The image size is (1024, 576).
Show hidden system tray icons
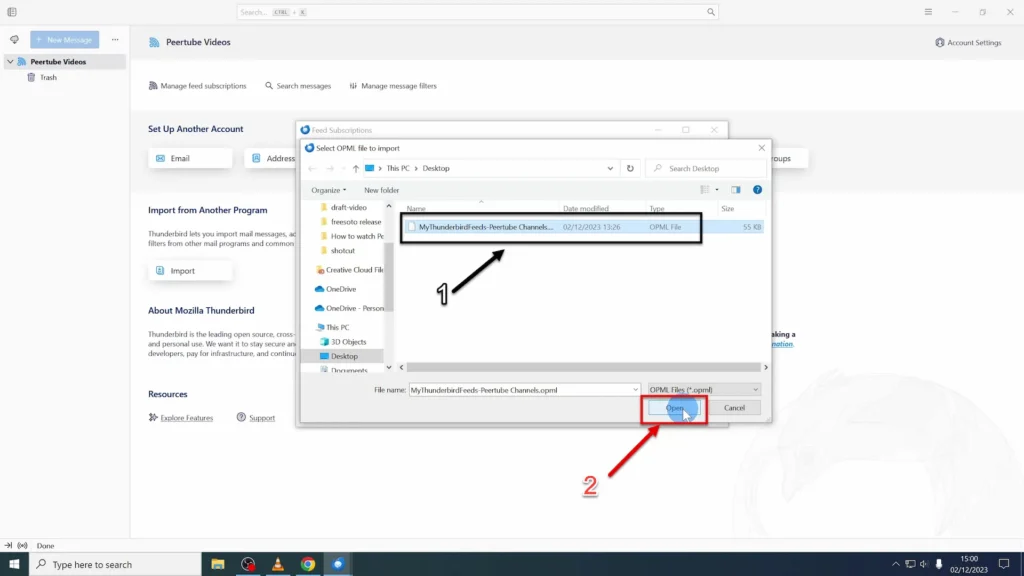tap(895, 564)
